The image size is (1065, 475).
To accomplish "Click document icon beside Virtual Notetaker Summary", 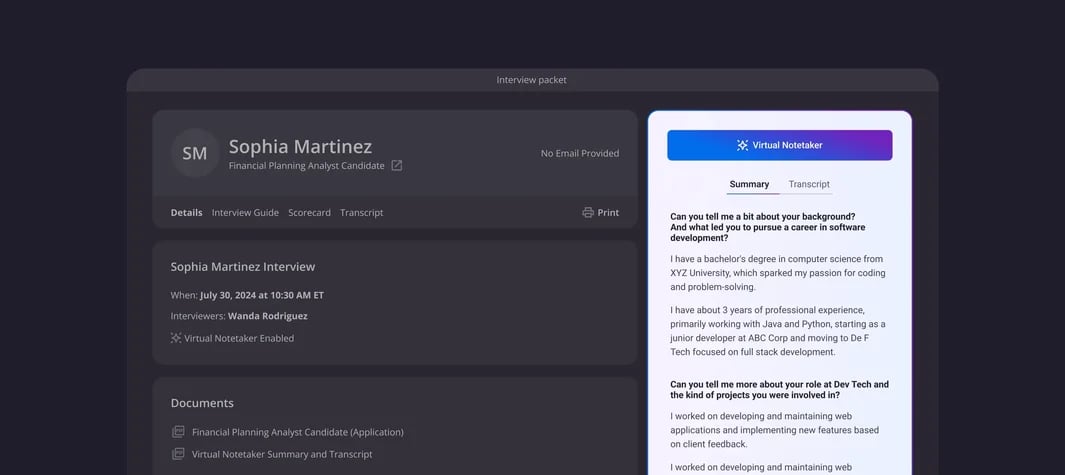I will pos(178,454).
